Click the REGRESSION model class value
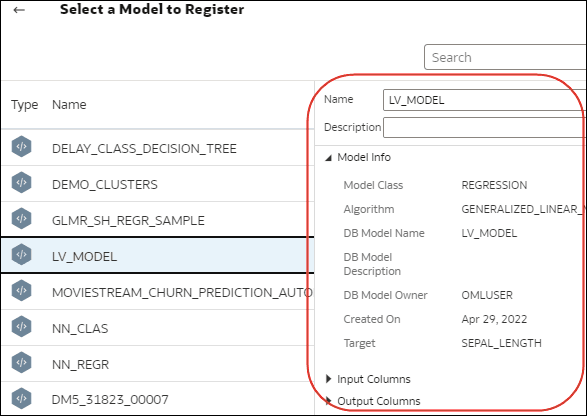 pos(494,185)
